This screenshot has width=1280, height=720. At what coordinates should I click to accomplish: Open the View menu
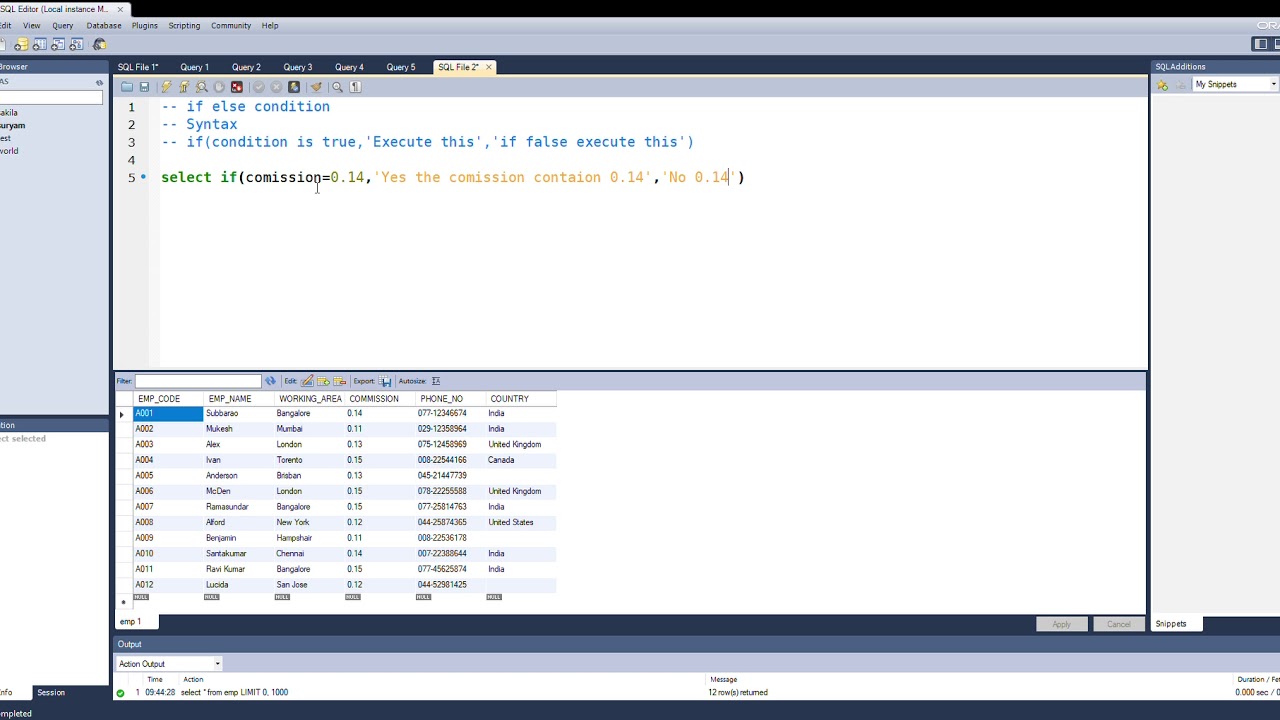coord(31,25)
